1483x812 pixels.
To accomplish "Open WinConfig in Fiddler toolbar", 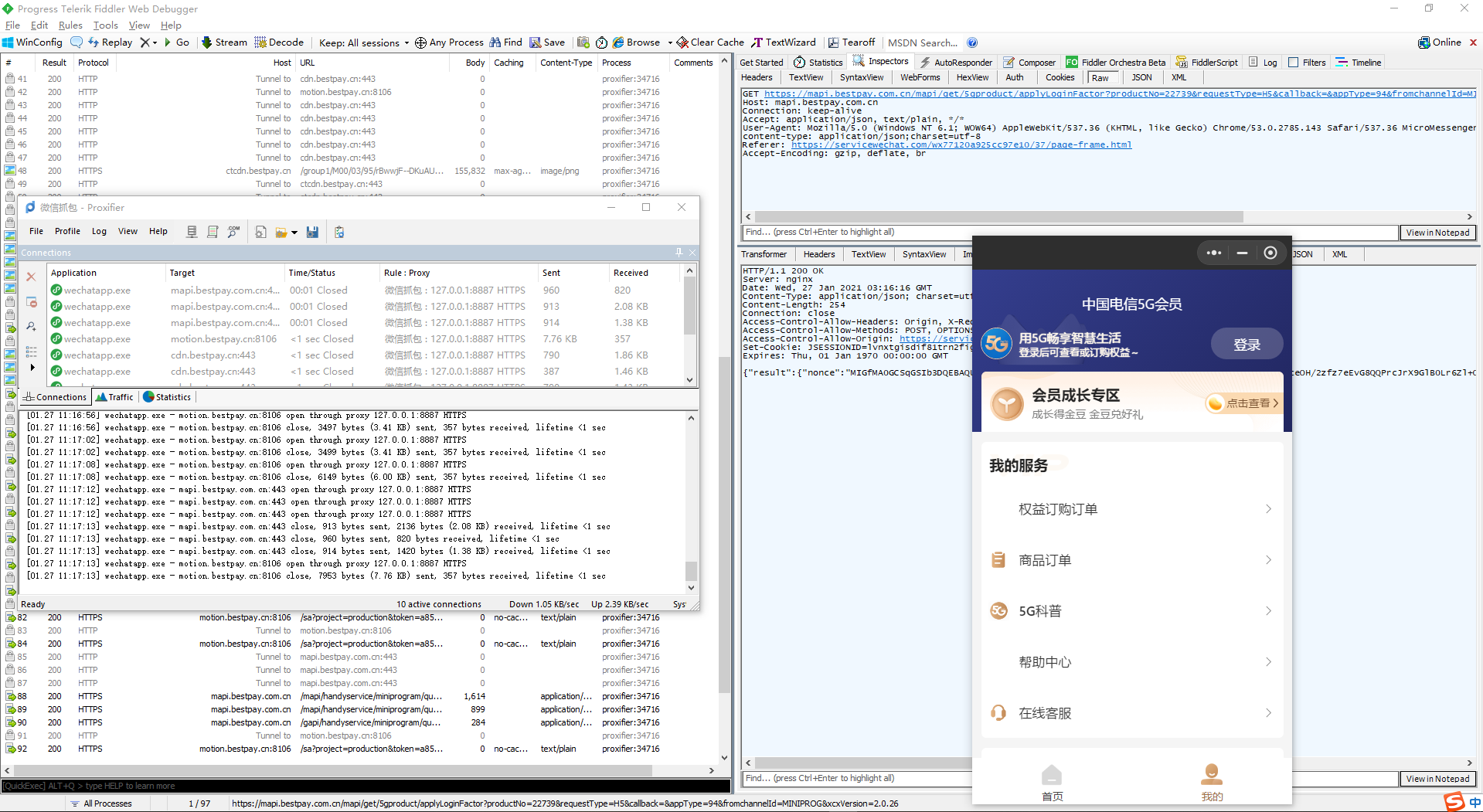I will [x=32, y=42].
